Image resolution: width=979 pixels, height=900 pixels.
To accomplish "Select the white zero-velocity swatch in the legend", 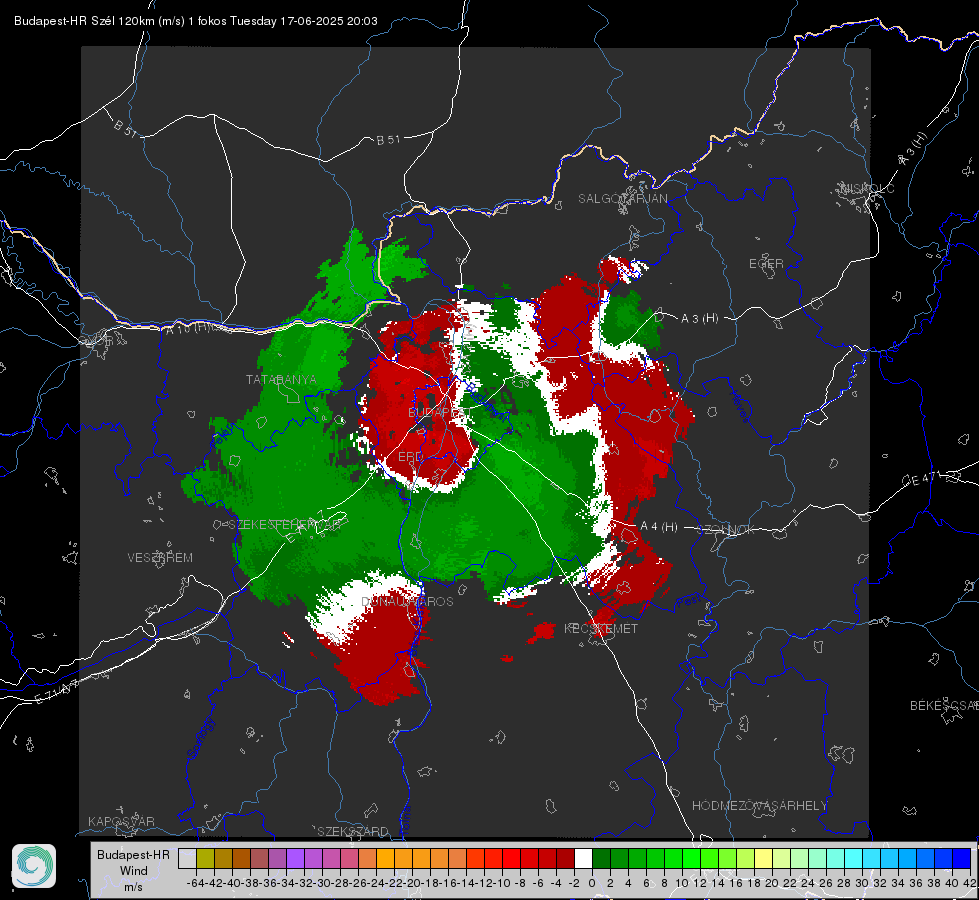I will 583,858.
